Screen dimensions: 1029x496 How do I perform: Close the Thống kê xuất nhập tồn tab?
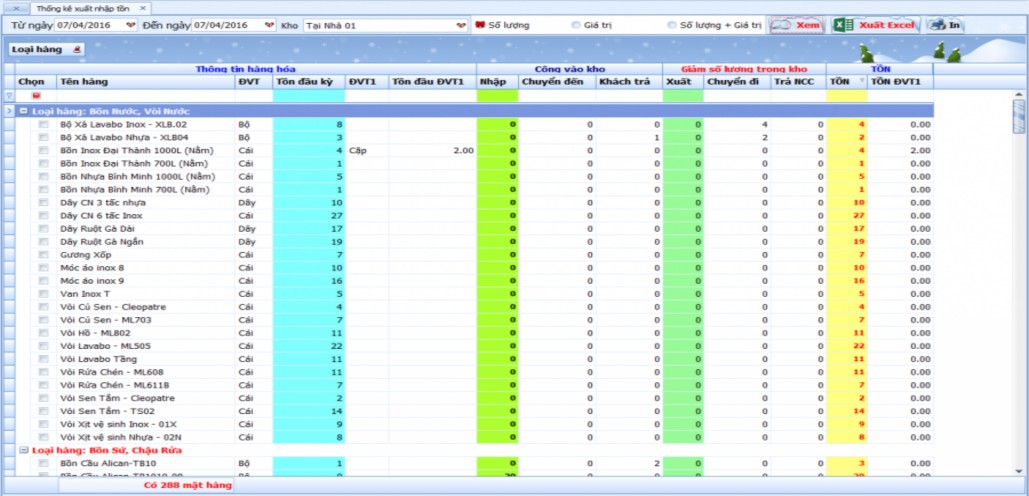click(142, 7)
